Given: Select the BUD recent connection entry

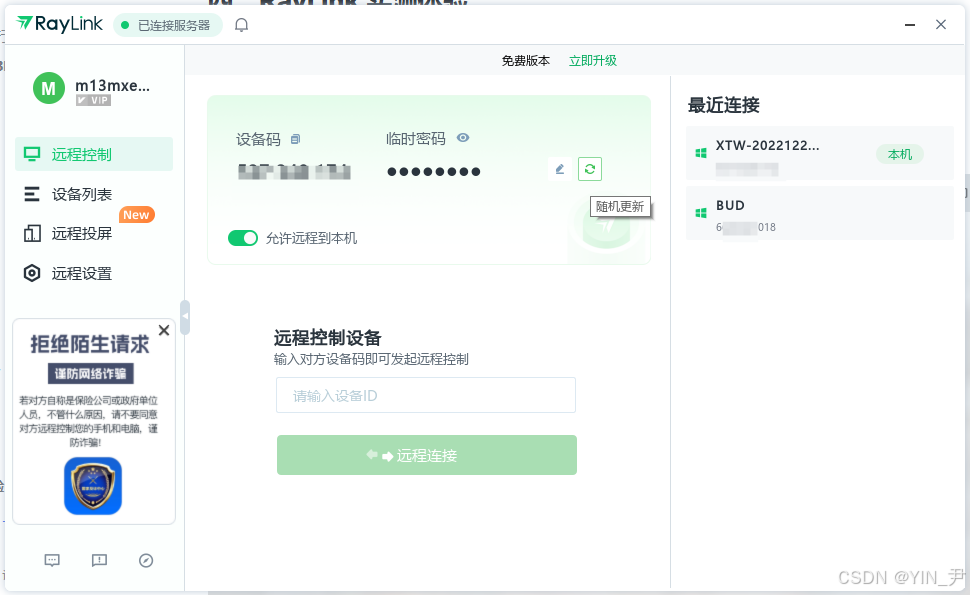Looking at the screenshot, I should click(819, 213).
